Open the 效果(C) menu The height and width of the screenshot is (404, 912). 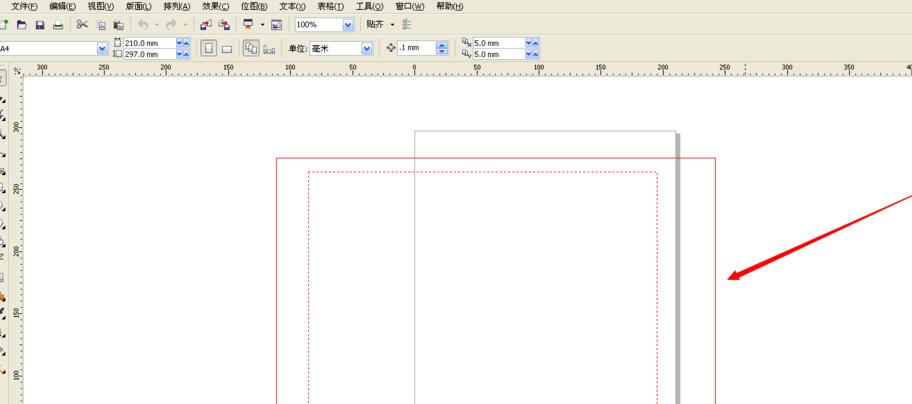[215, 6]
